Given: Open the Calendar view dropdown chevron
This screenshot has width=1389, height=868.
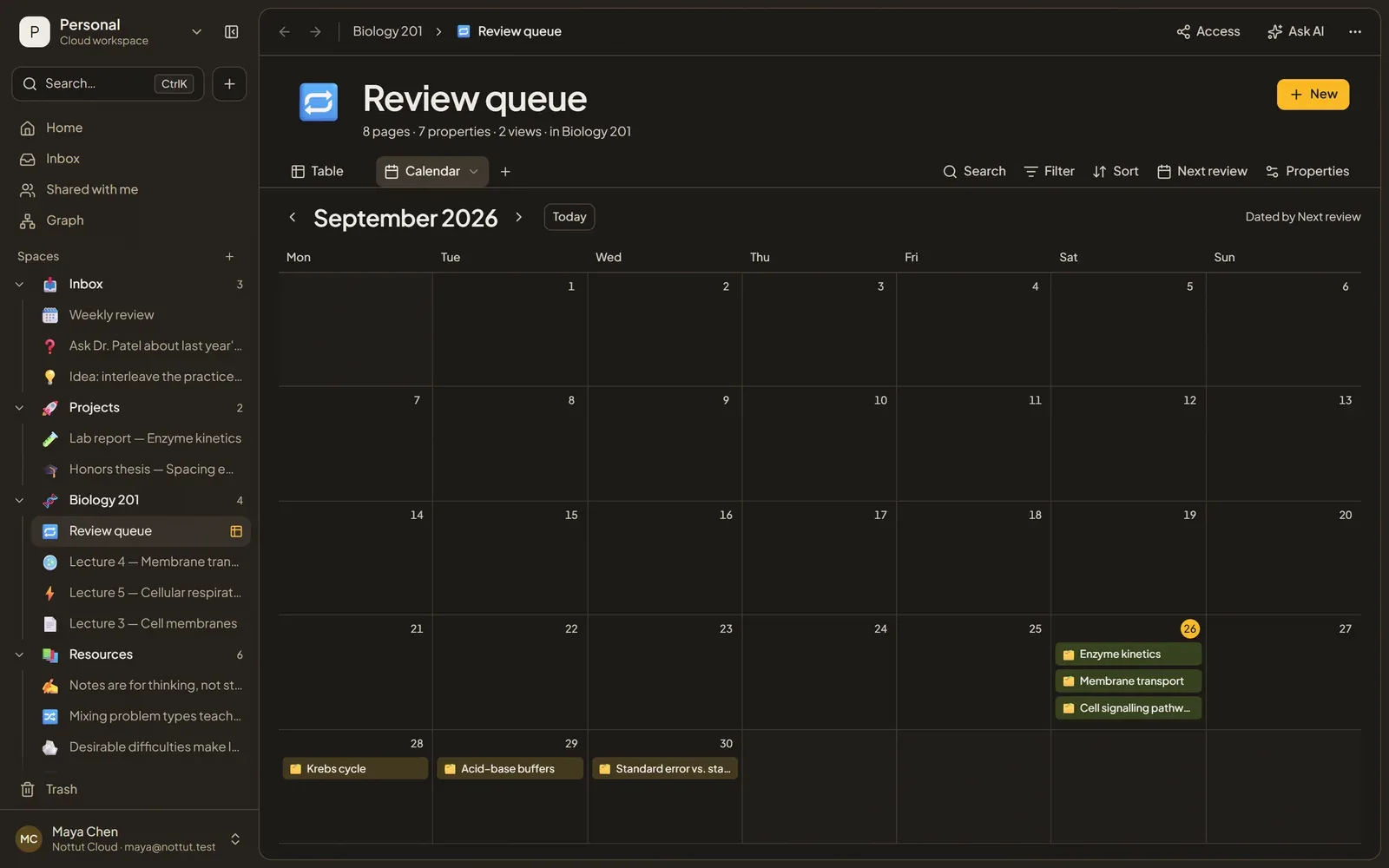Looking at the screenshot, I should pyautogui.click(x=474, y=172).
